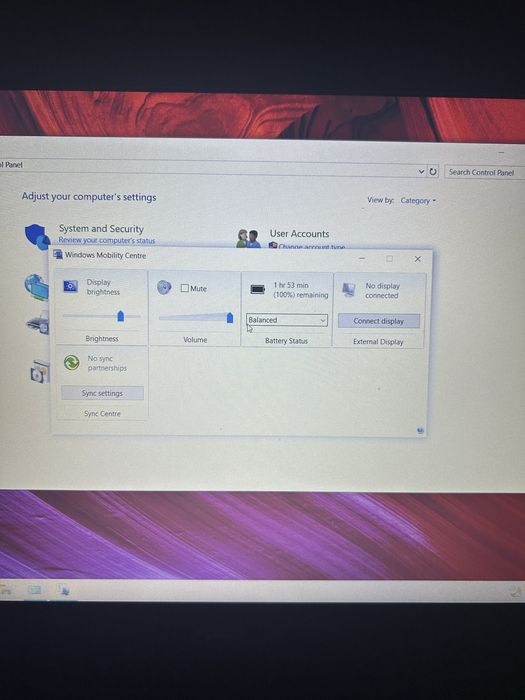Image resolution: width=525 pixels, height=700 pixels.
Task: Click the help icon in Mobility Centre
Action: (x=420, y=430)
